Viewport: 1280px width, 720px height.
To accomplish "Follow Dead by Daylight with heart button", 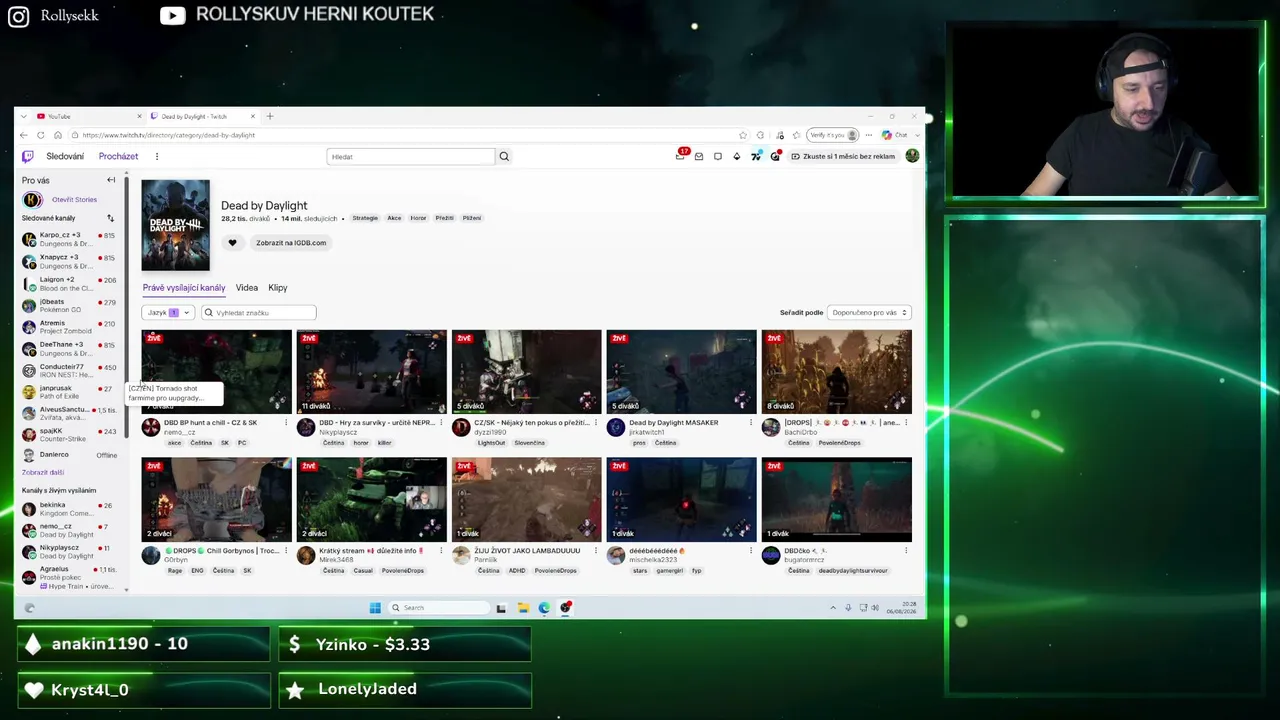I will click(233, 242).
